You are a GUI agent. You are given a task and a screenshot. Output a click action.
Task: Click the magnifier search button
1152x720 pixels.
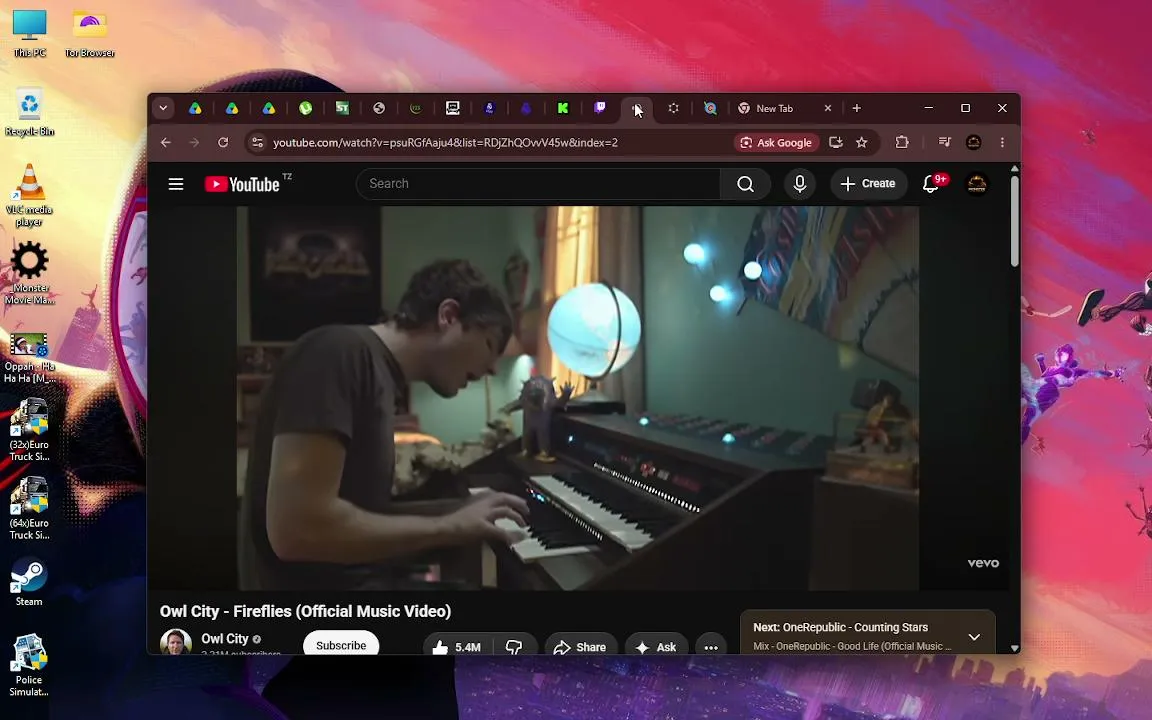pyautogui.click(x=745, y=184)
